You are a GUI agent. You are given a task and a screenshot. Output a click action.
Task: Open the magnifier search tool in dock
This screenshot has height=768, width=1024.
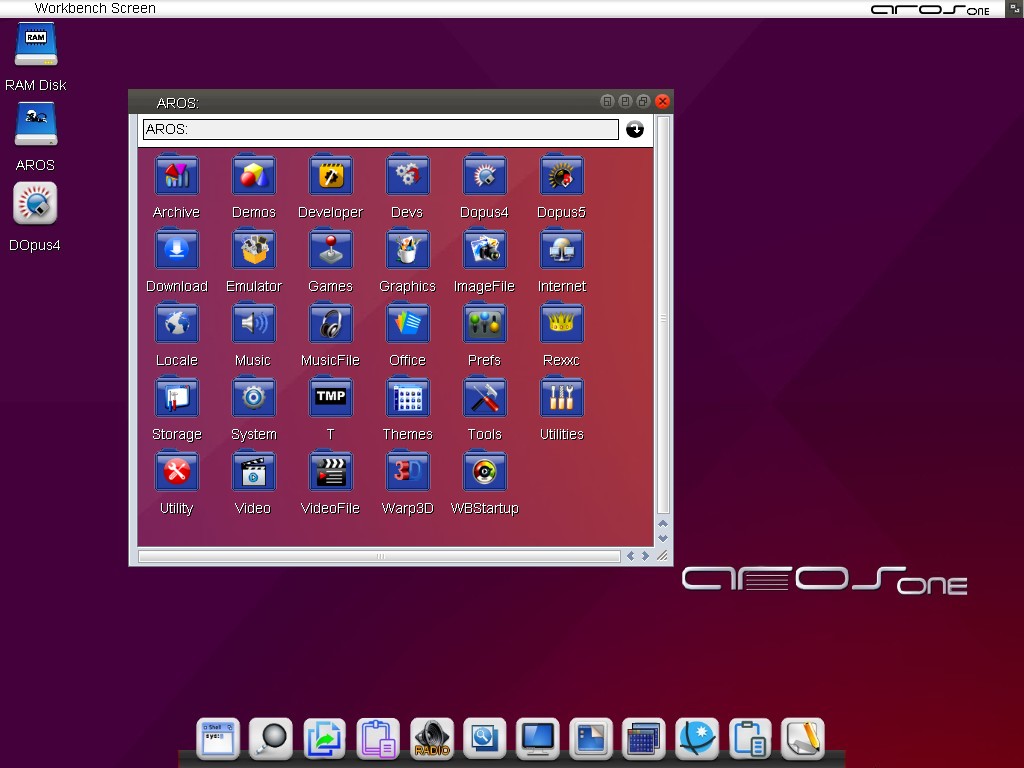270,739
